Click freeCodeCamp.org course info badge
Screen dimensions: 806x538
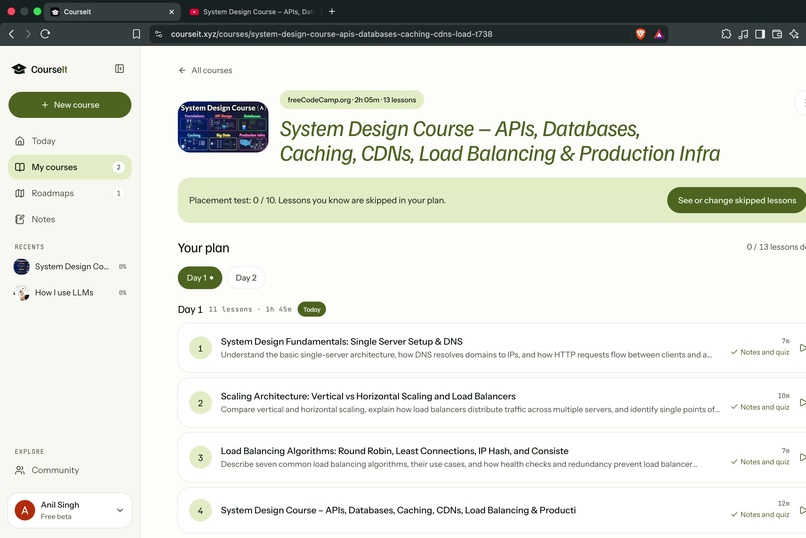352,100
